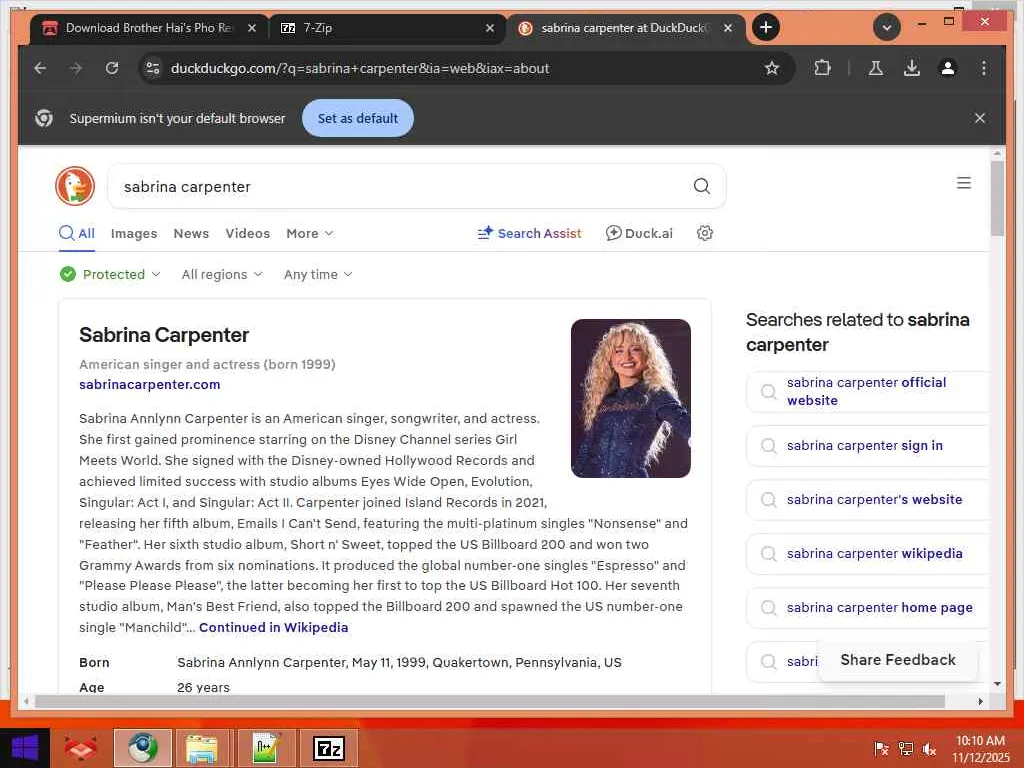Close the 7-Zip tab
This screenshot has width=1024, height=768.
point(490,28)
